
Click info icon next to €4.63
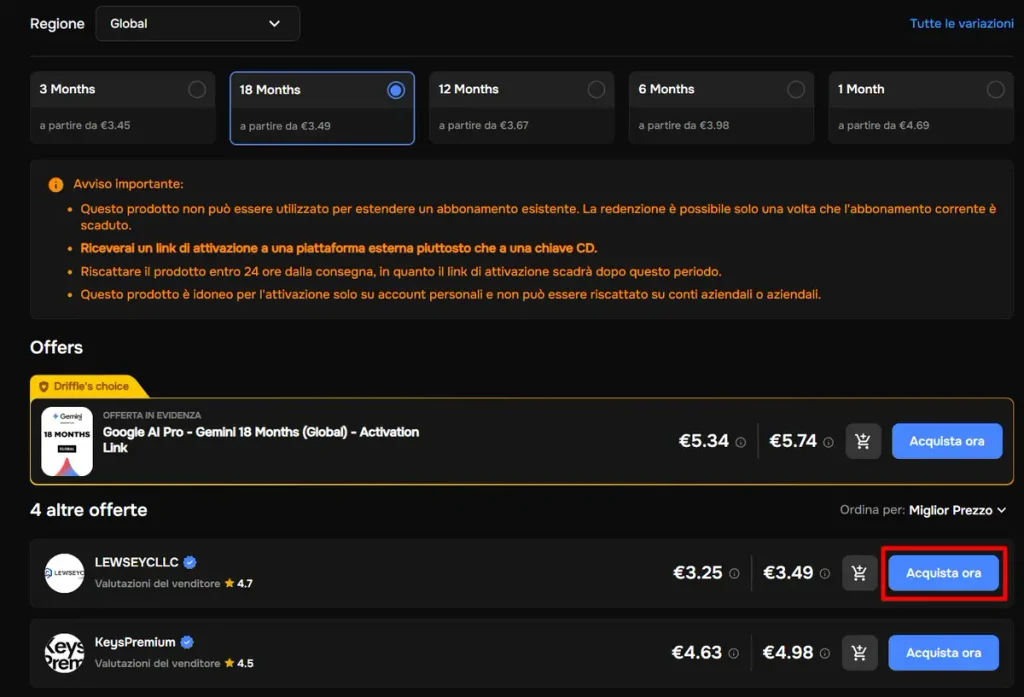(x=733, y=653)
